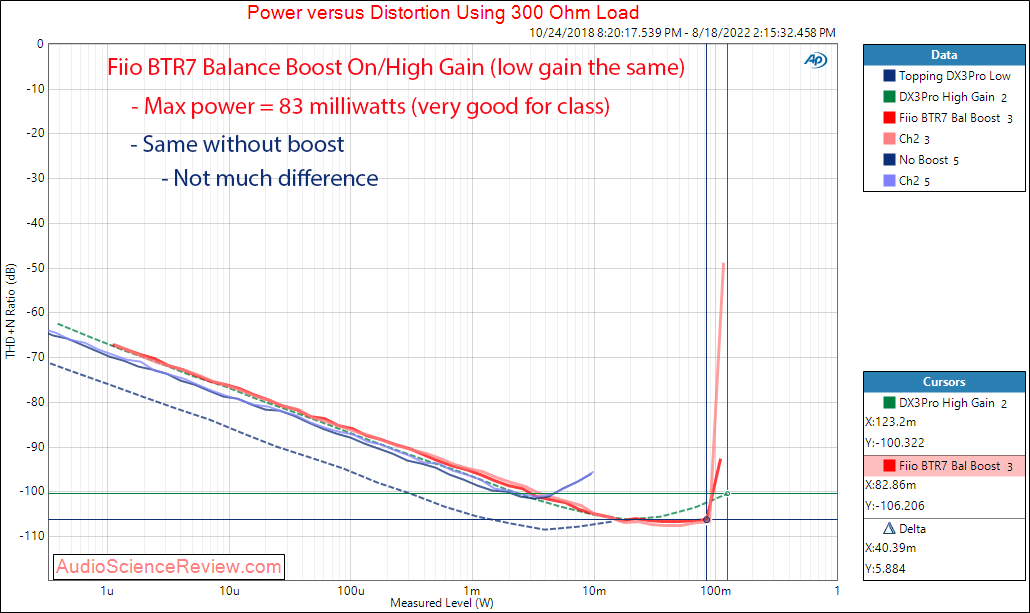Click the pink Ch2 3 legend swatch

(889, 139)
